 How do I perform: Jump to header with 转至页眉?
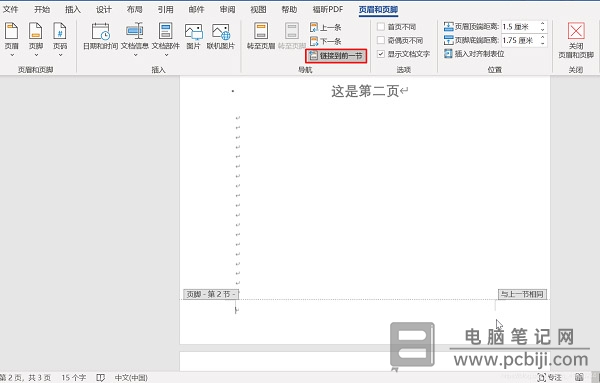(x=261, y=36)
